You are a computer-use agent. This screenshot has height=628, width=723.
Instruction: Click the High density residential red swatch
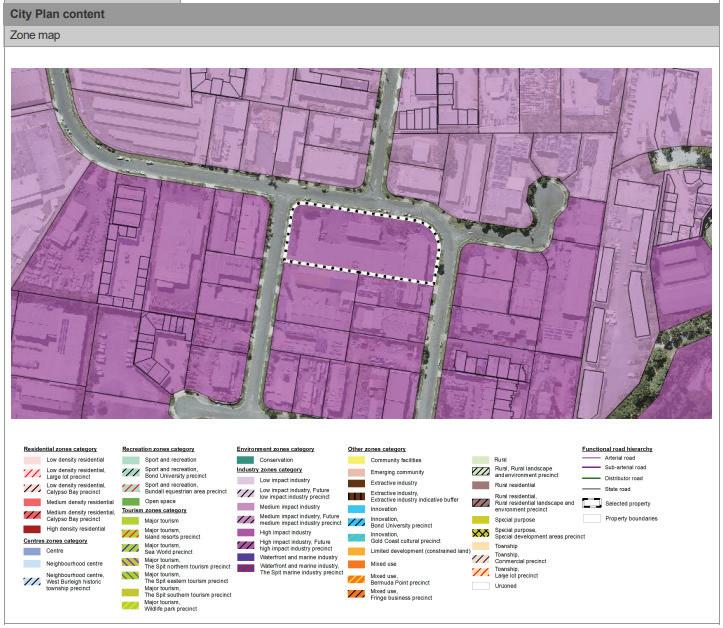[x=32, y=529]
